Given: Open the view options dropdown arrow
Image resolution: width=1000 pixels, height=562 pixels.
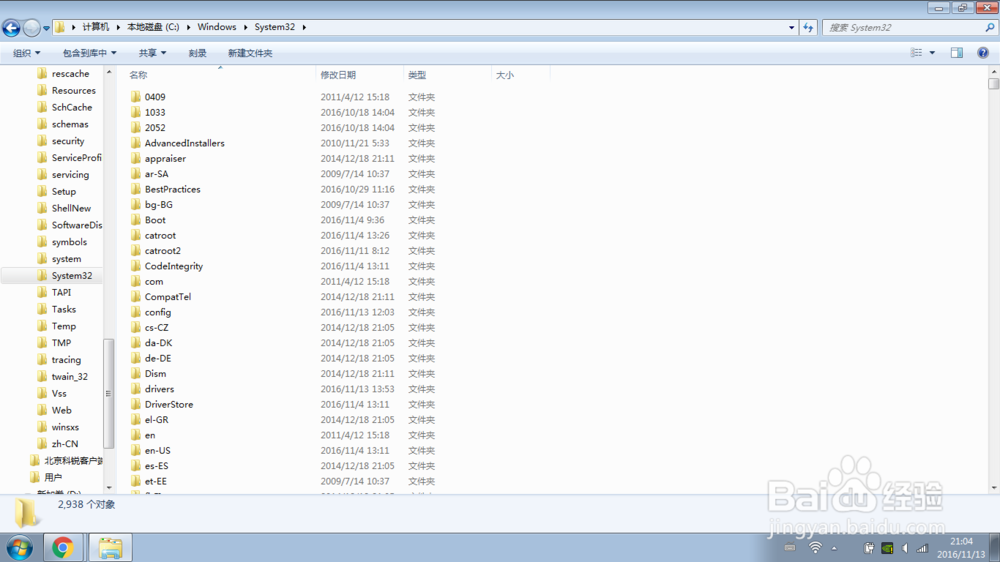Looking at the screenshot, I should (932, 53).
